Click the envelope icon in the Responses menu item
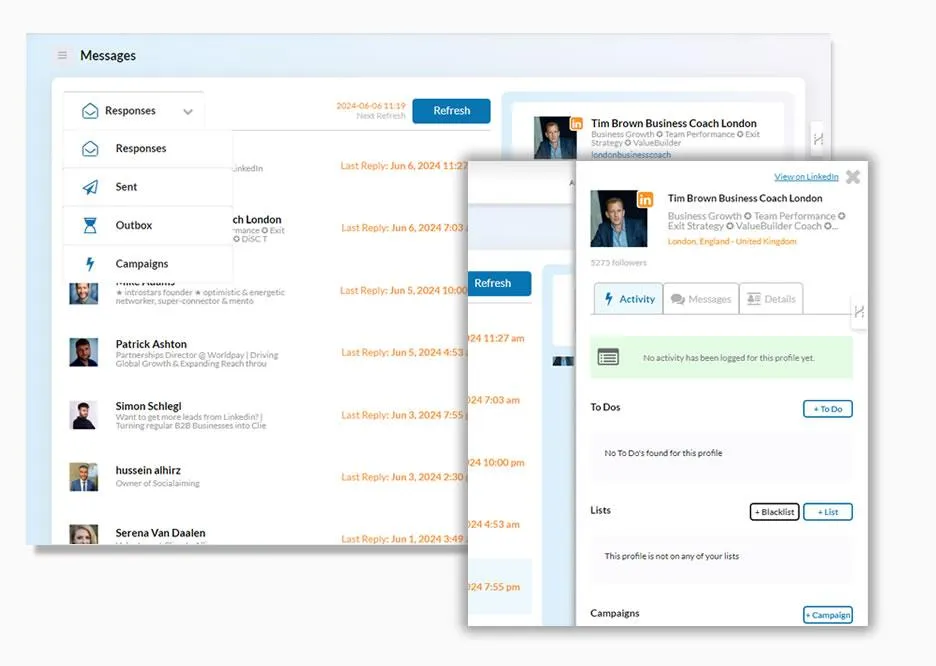This screenshot has height=666, width=936. coord(90,149)
